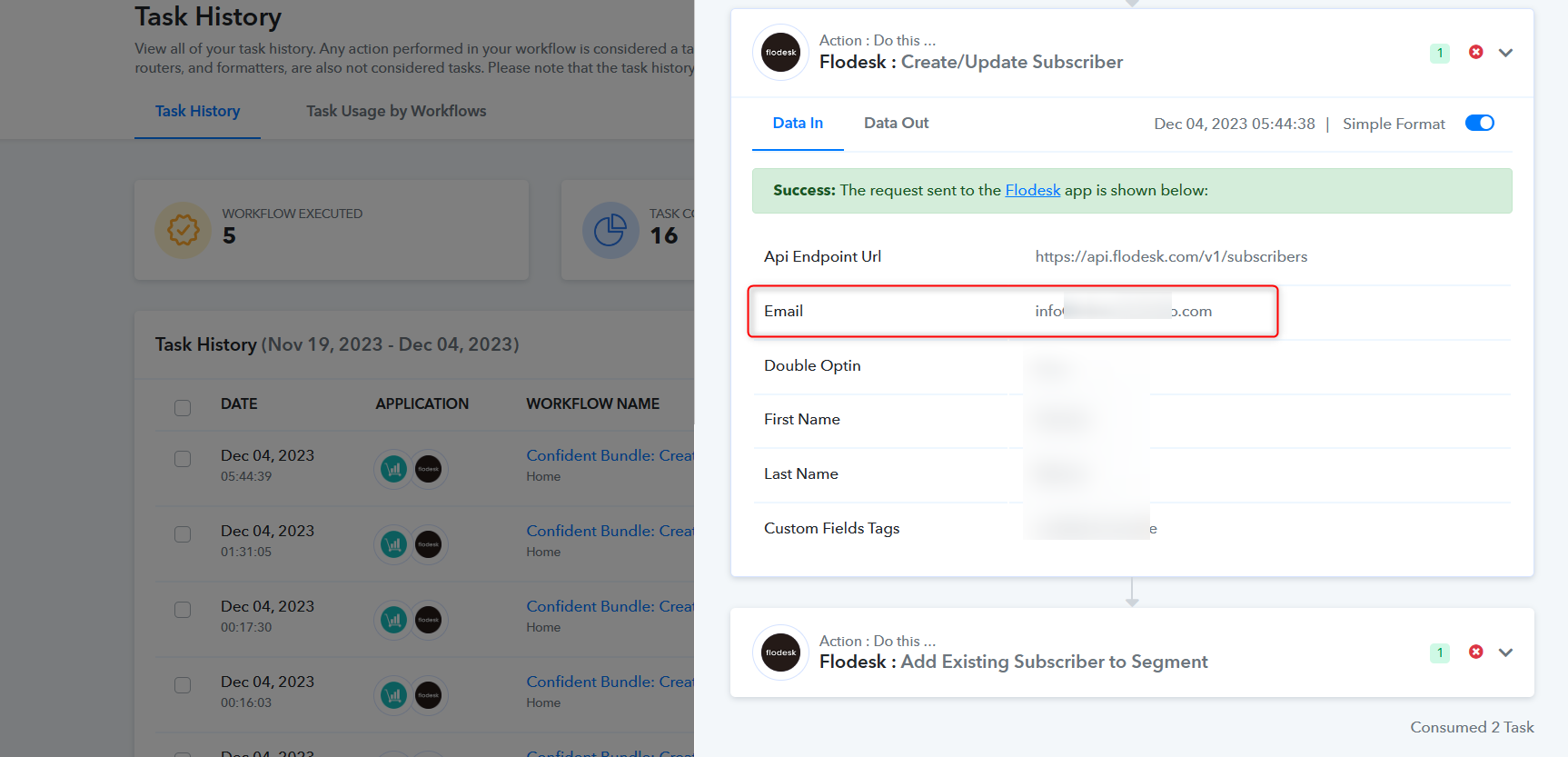
Task: Click the Workflow Executed badge icon
Action: point(183,230)
